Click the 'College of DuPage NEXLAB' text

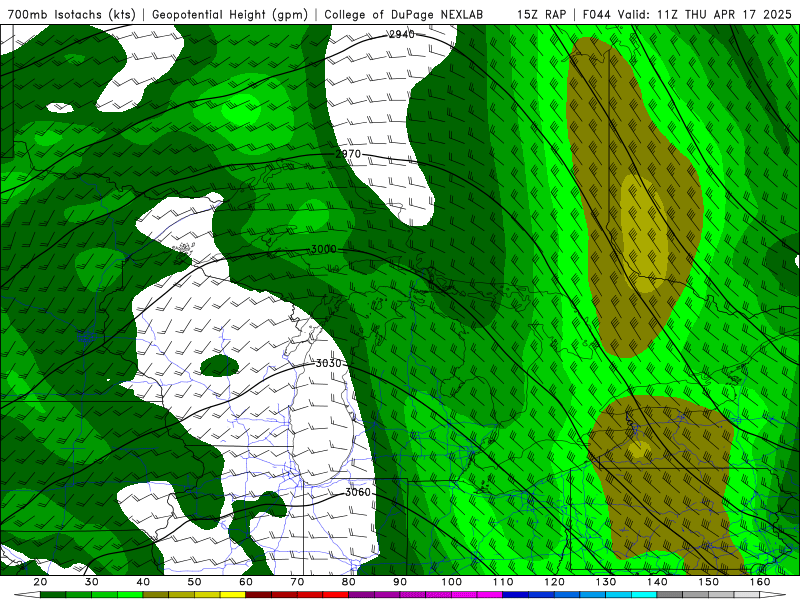pyautogui.click(x=403, y=14)
